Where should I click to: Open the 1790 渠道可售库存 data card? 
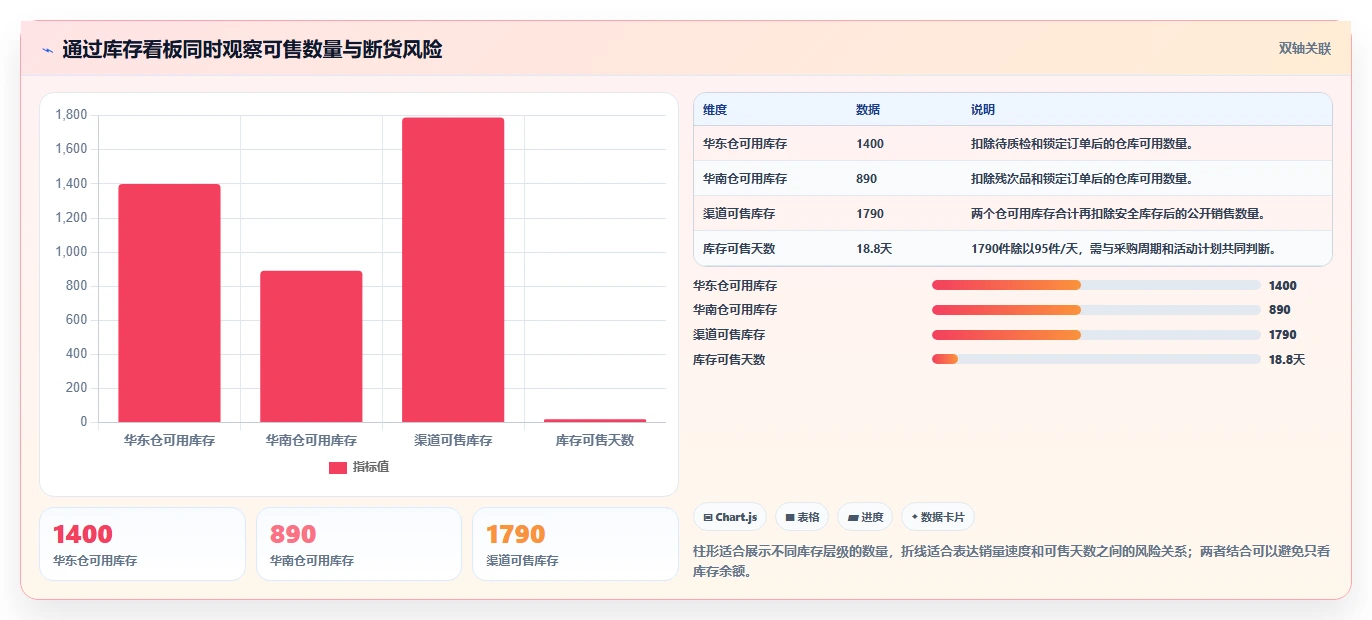(x=575, y=544)
